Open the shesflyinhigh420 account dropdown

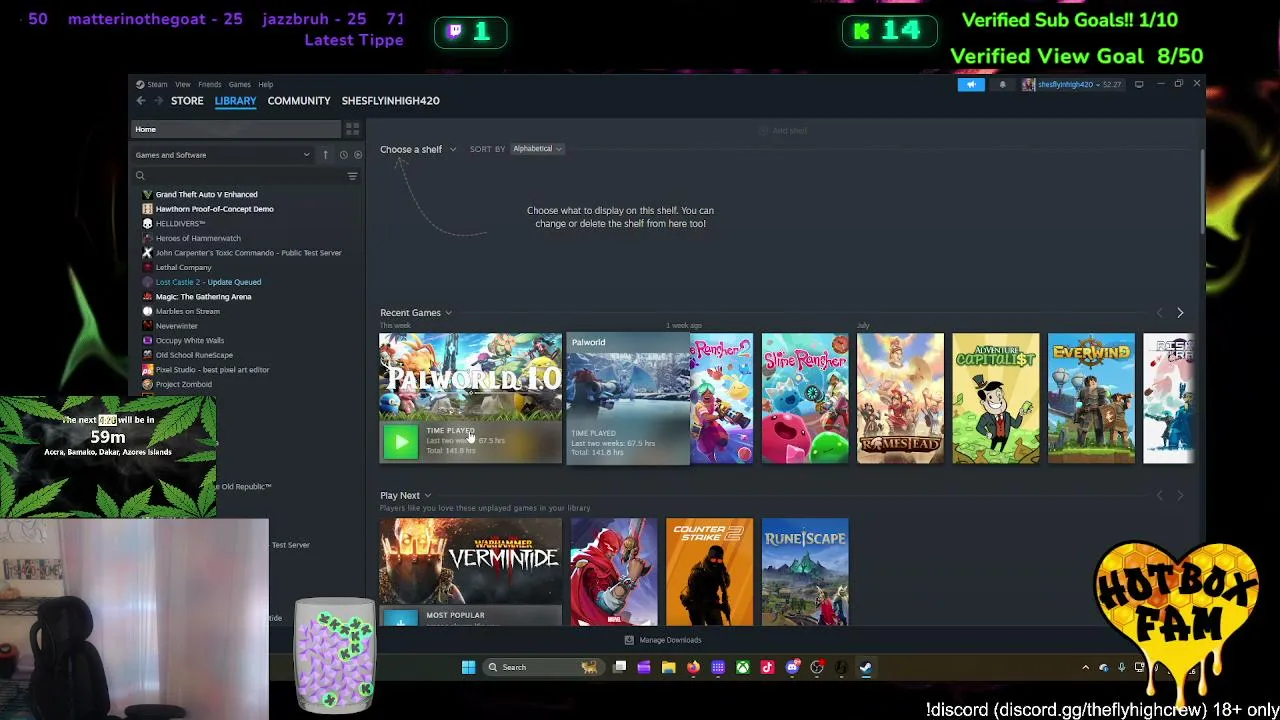click(1071, 85)
